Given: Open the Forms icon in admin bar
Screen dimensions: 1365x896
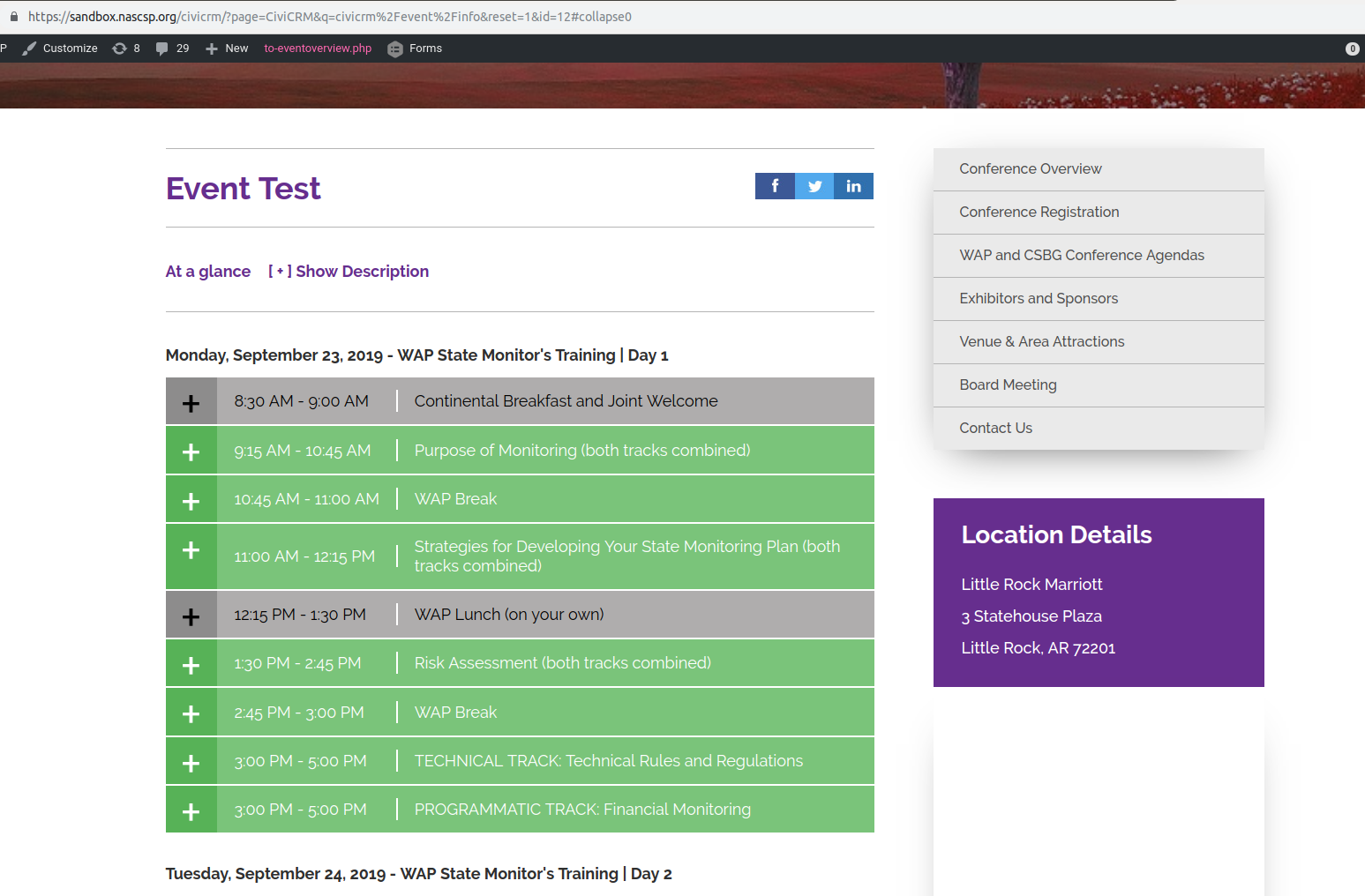Looking at the screenshot, I should click(395, 49).
